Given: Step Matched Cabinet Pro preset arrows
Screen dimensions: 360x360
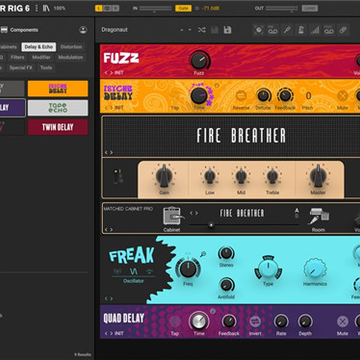Looking at the screenshot, I should (x=109, y=230).
